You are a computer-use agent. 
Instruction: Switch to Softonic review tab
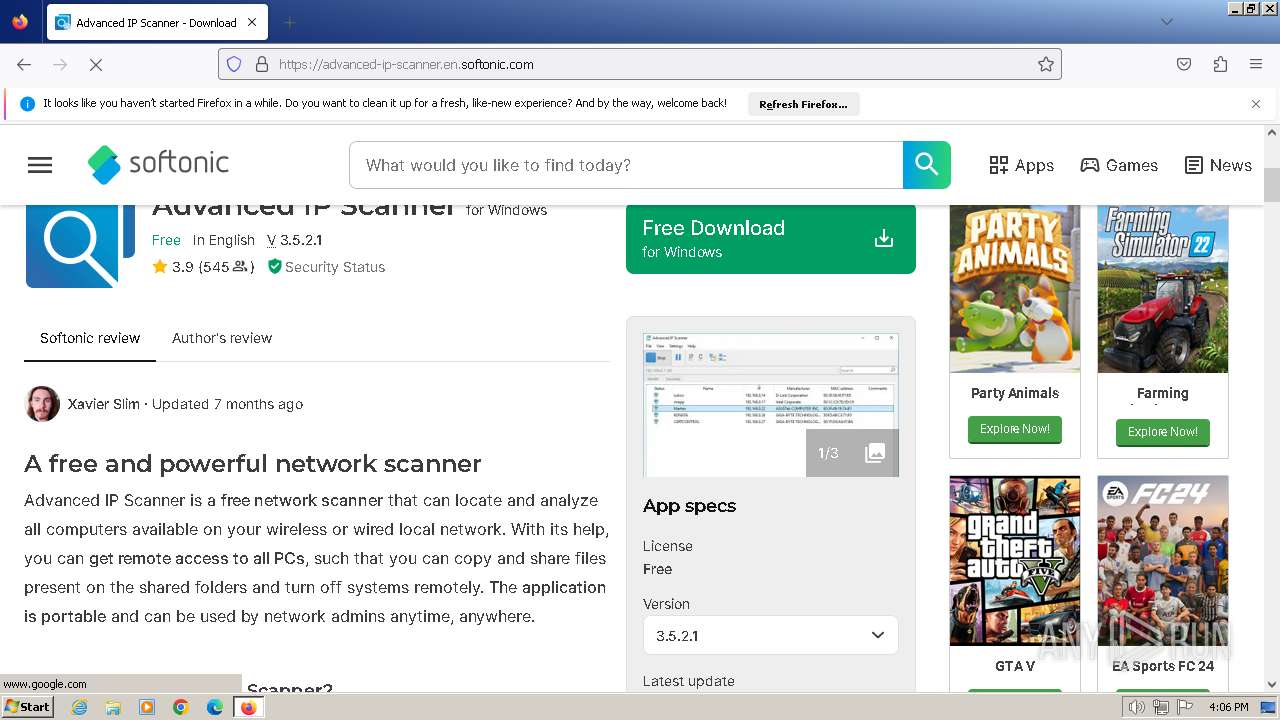click(90, 338)
